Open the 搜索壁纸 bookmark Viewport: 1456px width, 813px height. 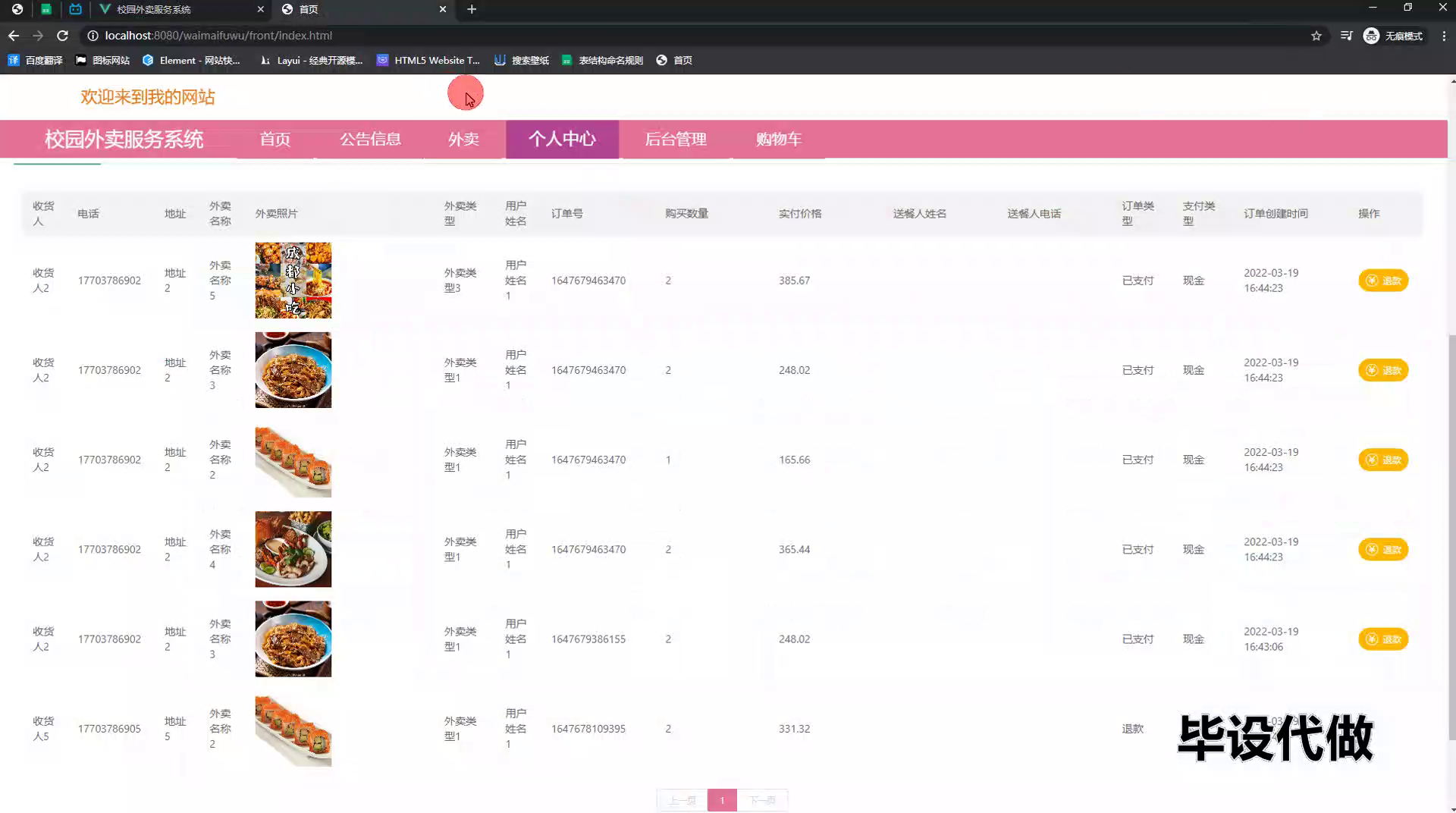coord(522,60)
